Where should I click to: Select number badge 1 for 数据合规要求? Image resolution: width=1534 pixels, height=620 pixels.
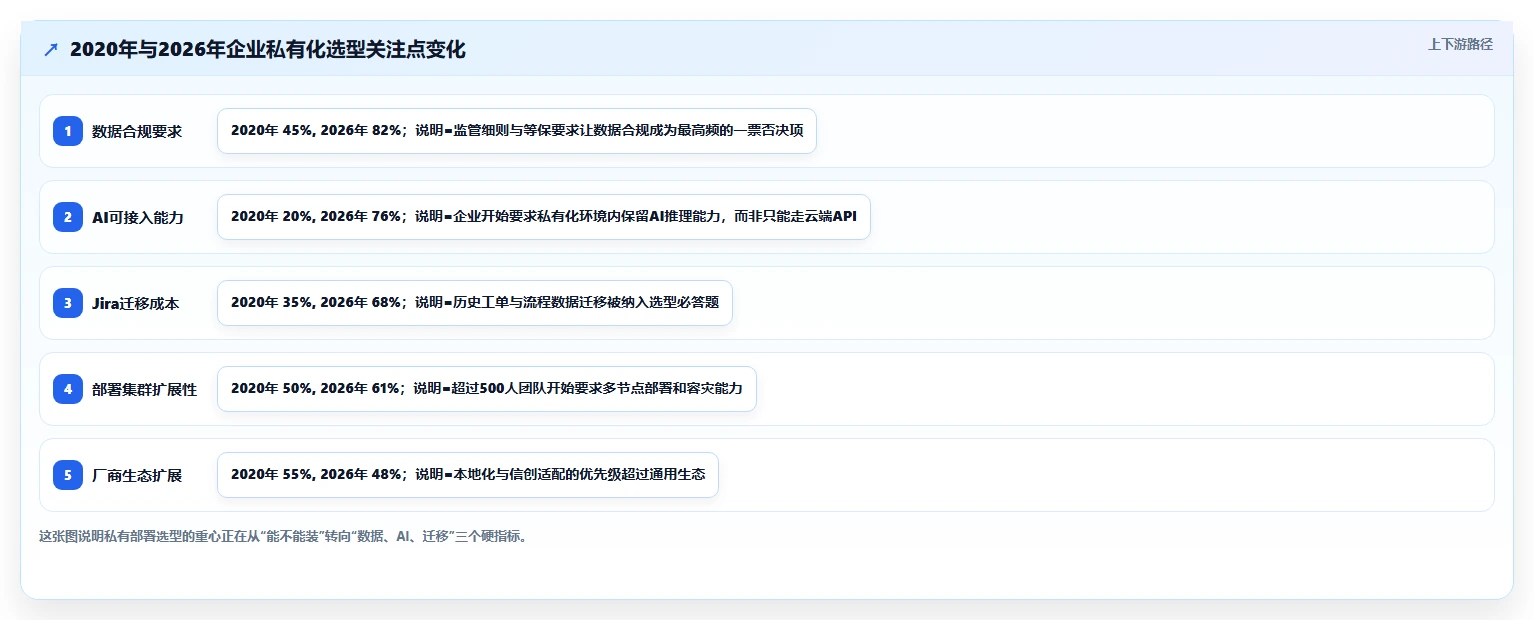tap(68, 131)
